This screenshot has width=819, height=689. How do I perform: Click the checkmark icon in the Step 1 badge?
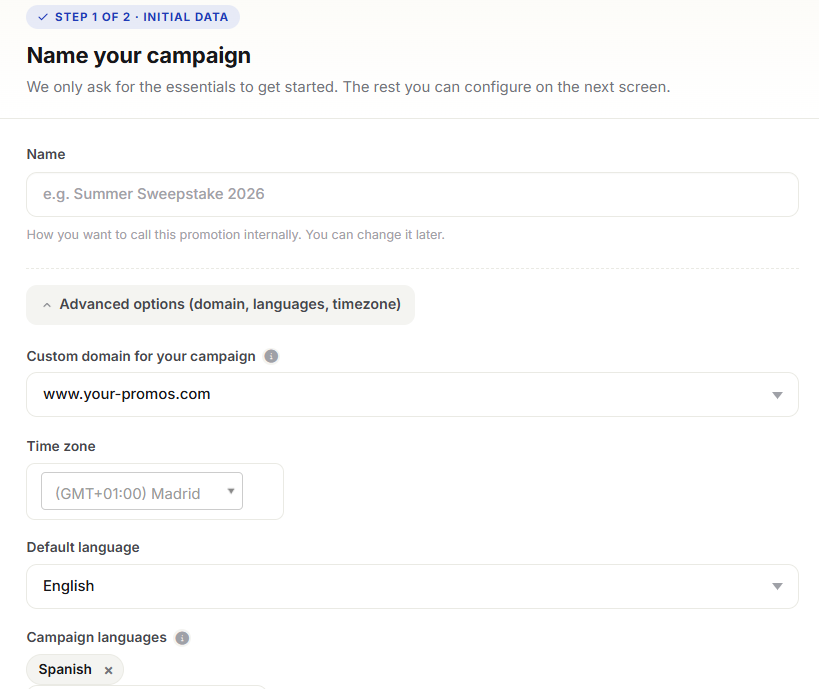pyautogui.click(x=43, y=17)
